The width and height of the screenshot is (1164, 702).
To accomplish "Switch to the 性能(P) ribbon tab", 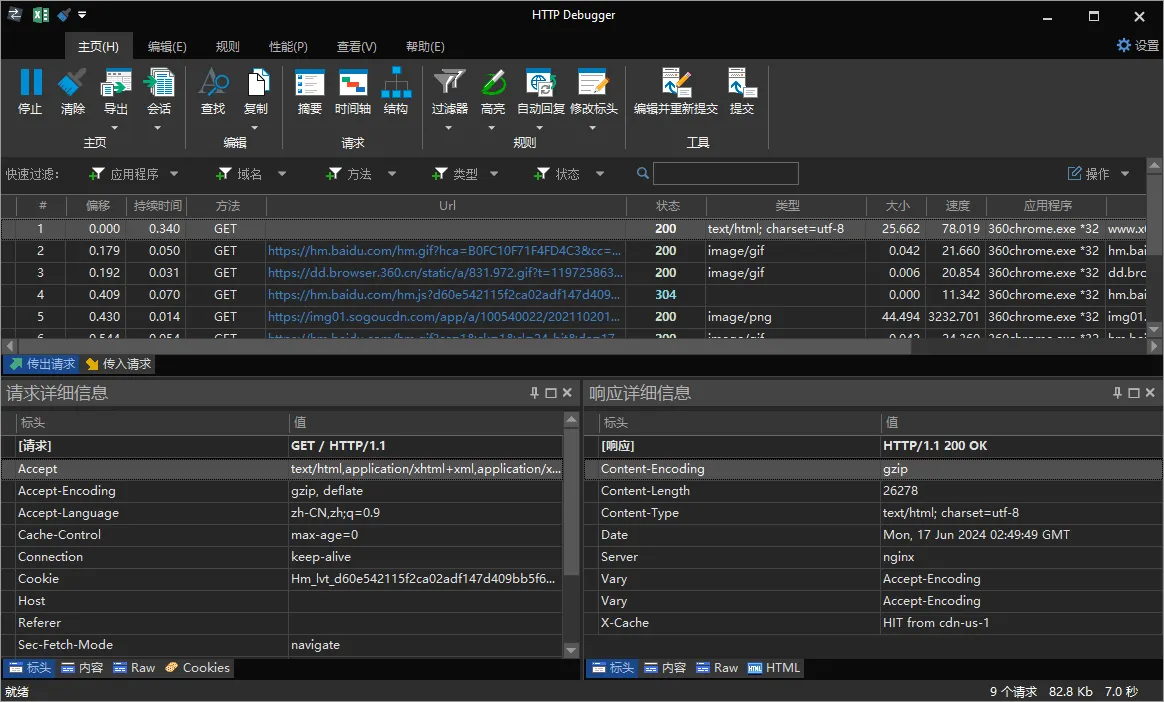I will [x=288, y=46].
